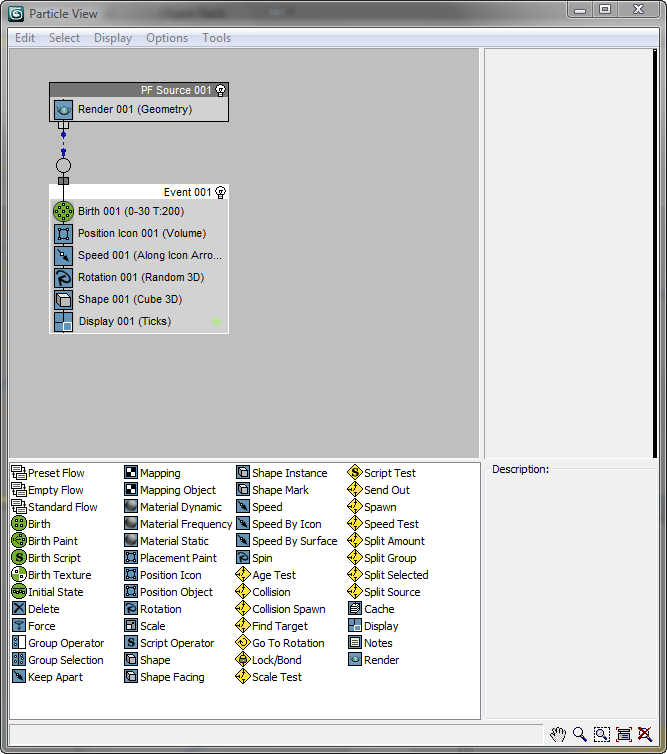Pick Split Amount test in depot
This screenshot has width=667, height=754.
pos(387,541)
